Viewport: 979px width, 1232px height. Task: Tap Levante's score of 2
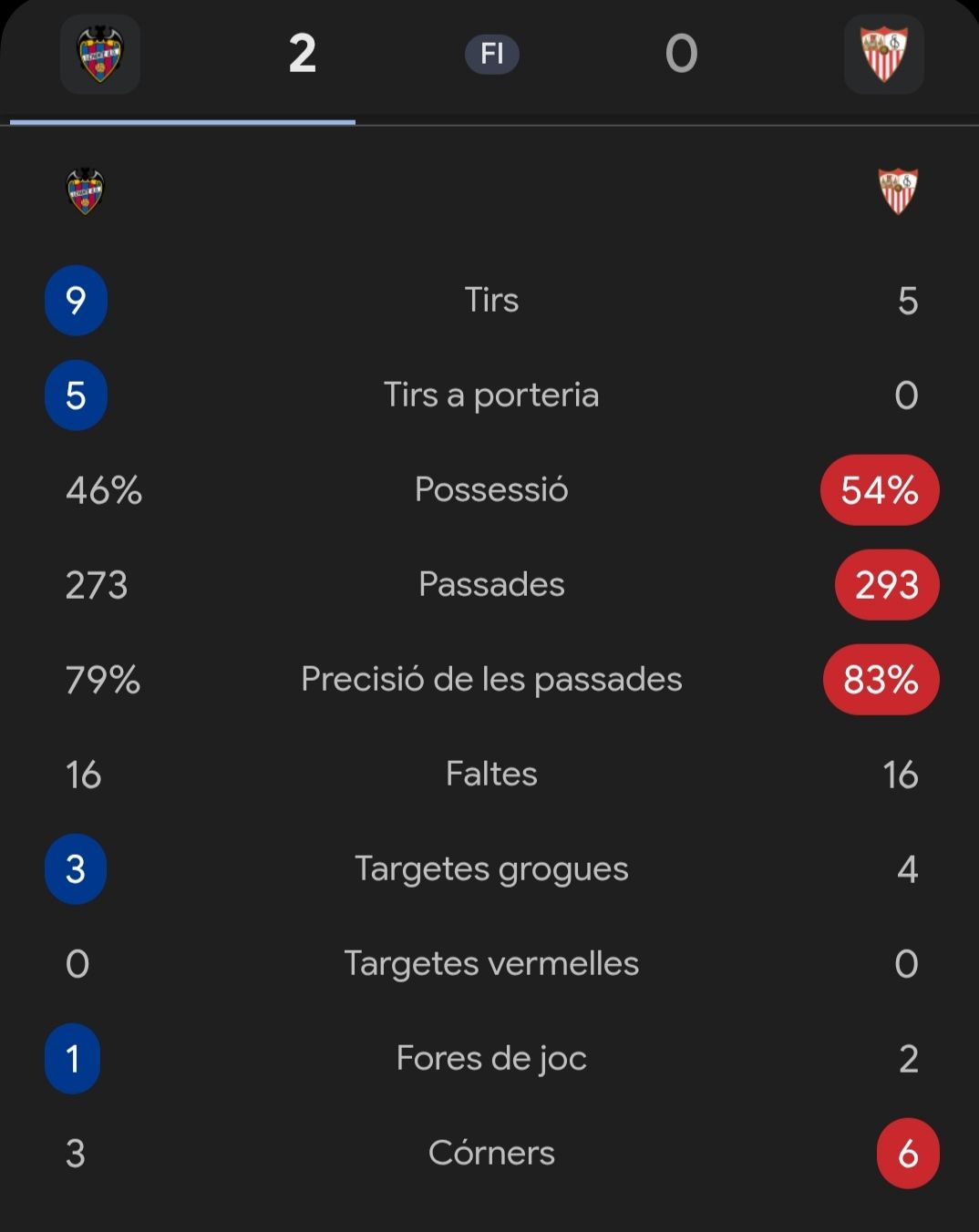(x=303, y=54)
